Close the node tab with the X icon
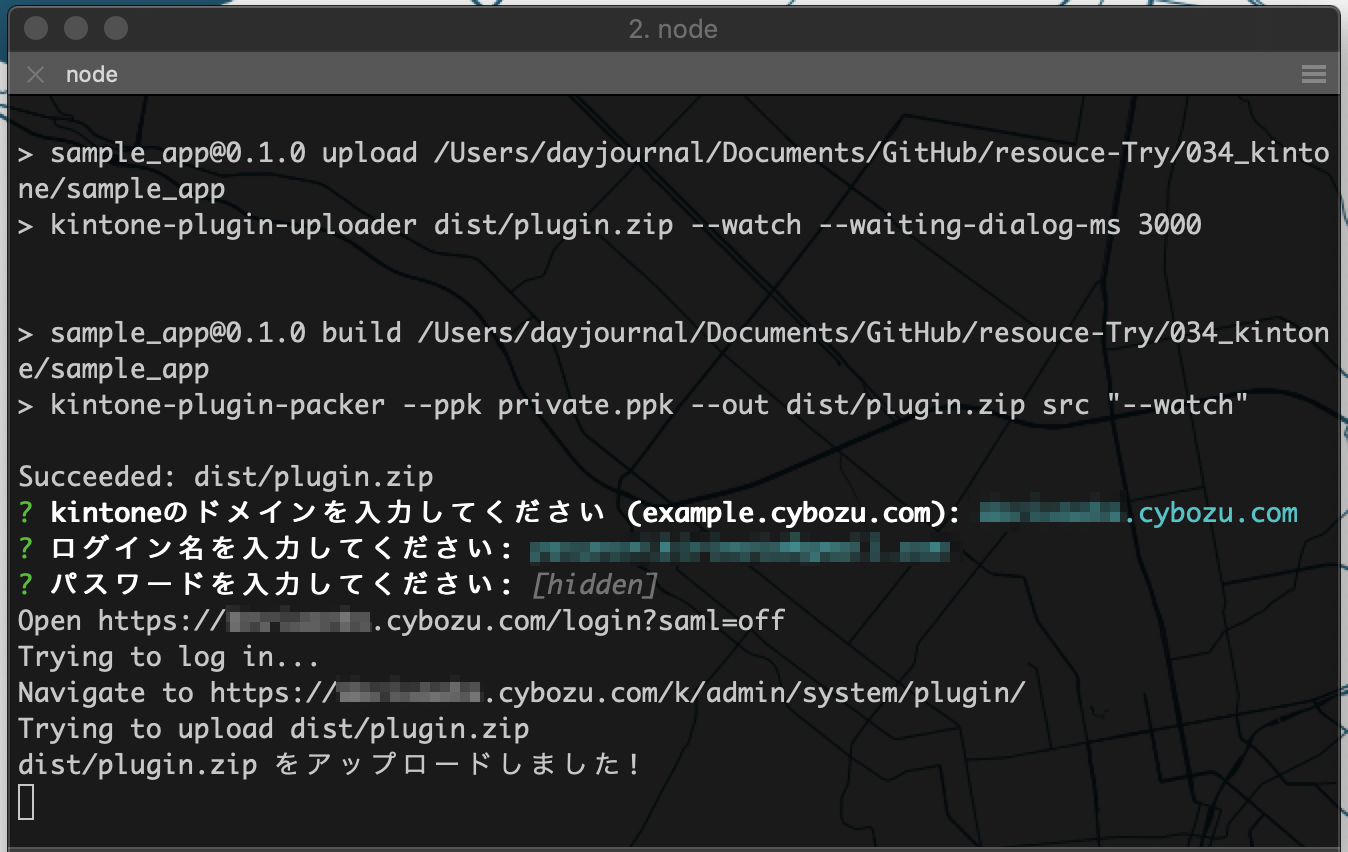 point(36,75)
